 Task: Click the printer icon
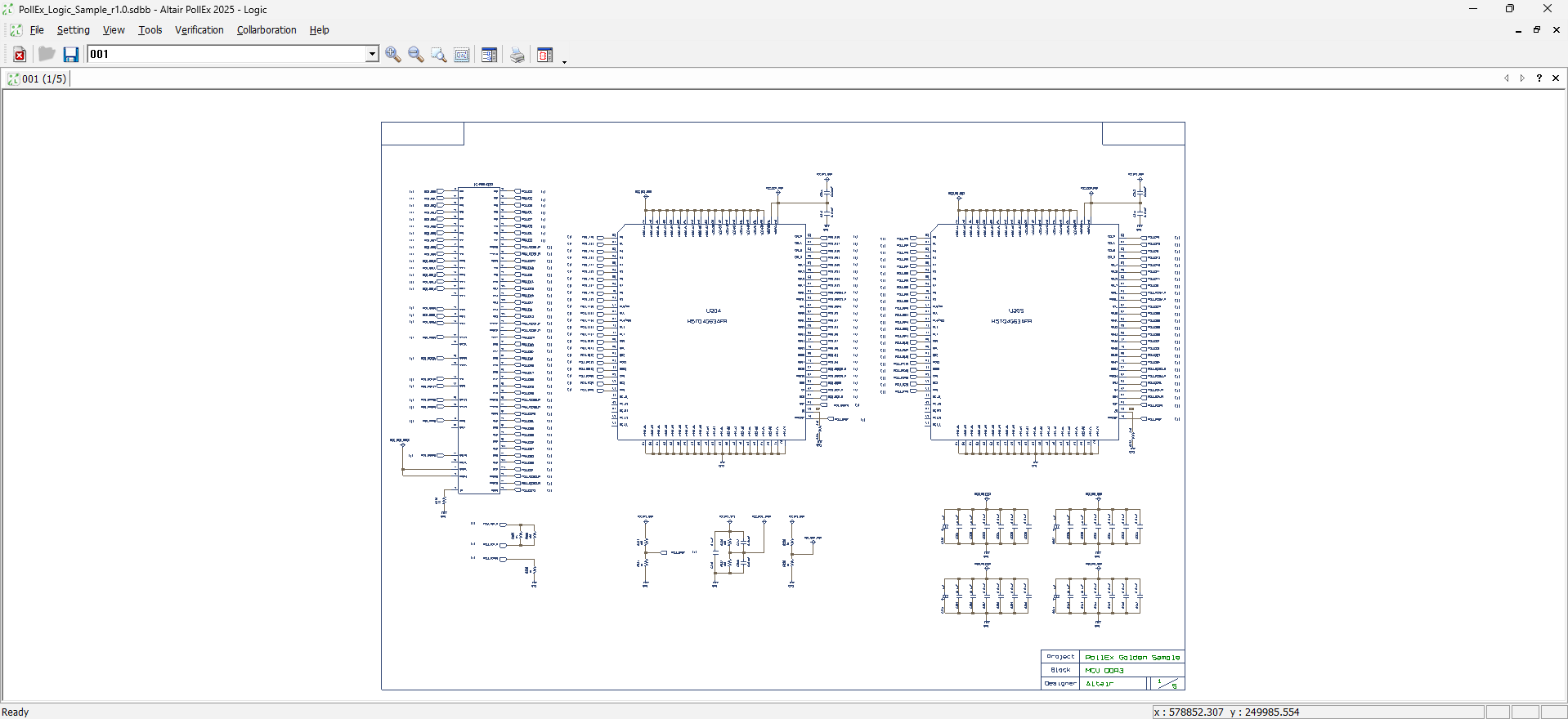point(517,55)
